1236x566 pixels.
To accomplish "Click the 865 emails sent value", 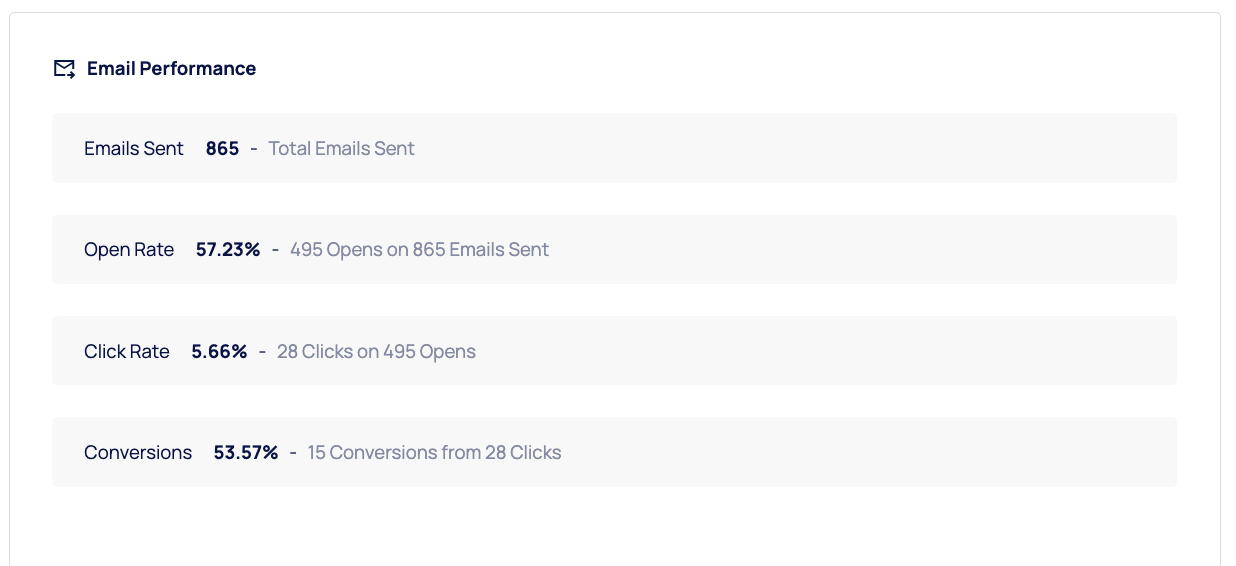I will (222, 149).
